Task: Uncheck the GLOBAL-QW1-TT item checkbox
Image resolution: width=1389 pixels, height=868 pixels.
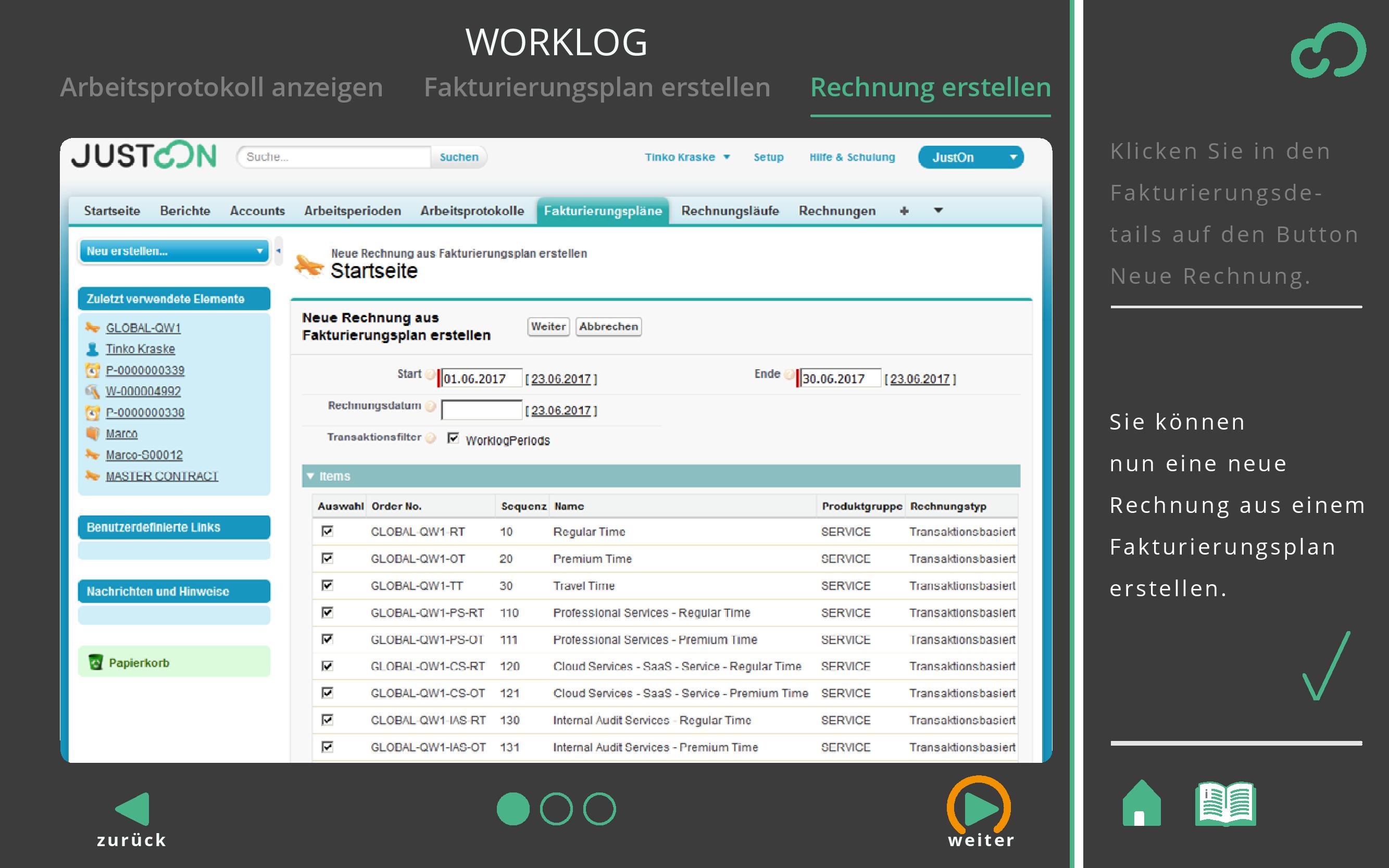Action: [327, 585]
